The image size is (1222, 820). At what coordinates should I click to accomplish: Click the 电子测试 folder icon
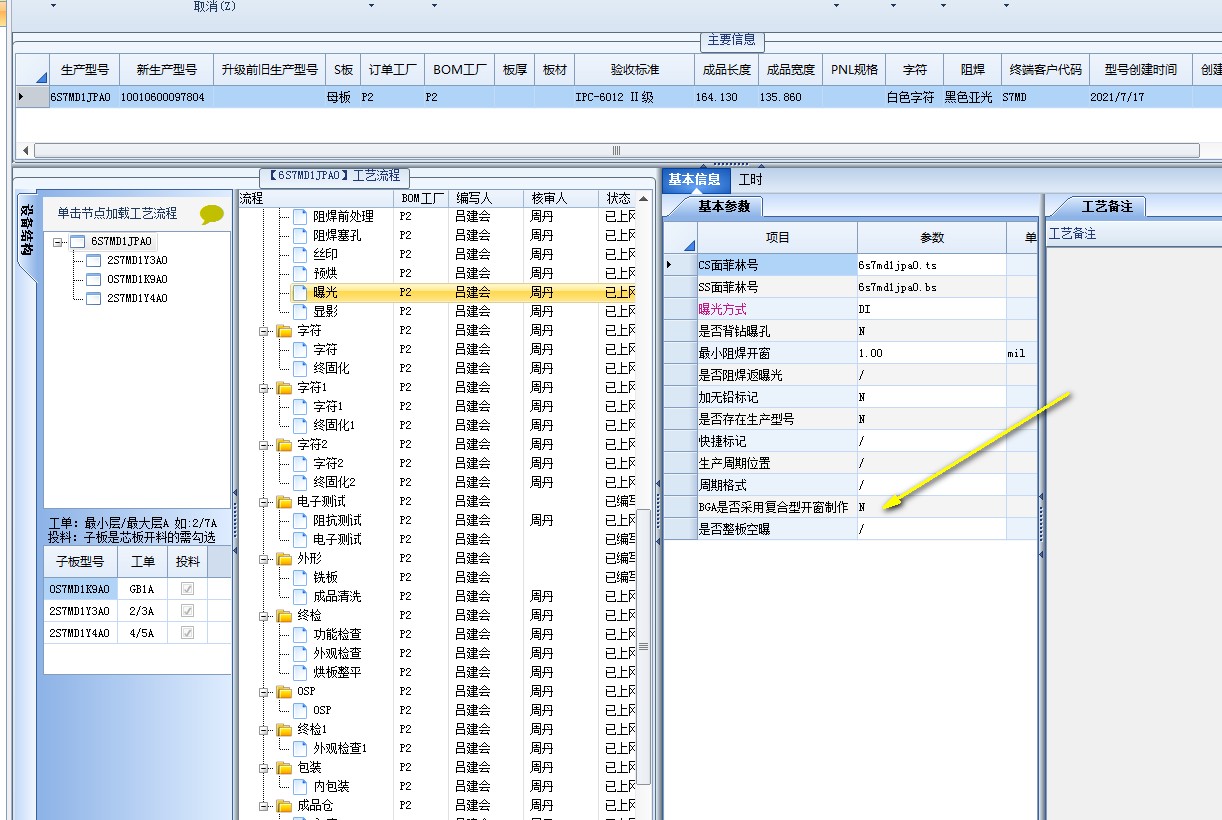pyautogui.click(x=284, y=502)
